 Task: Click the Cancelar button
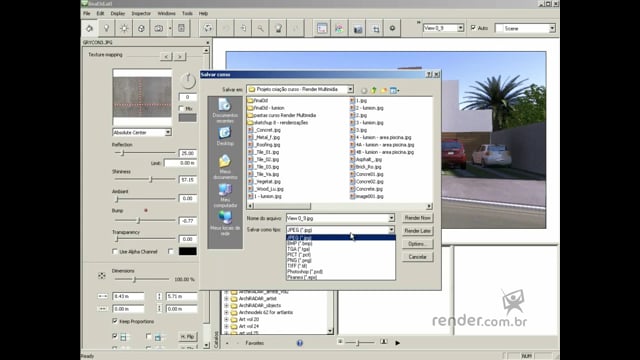click(418, 257)
